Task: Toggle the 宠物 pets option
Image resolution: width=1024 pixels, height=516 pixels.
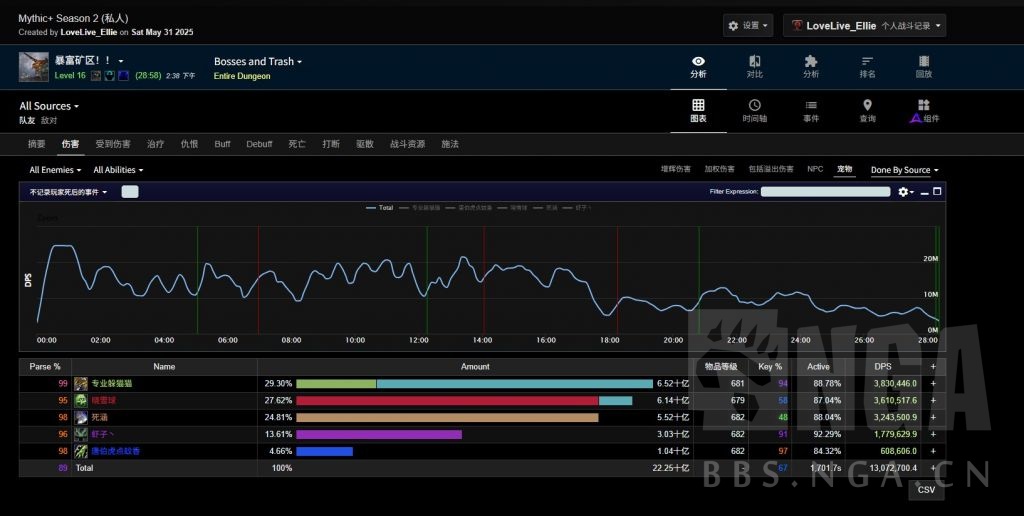Action: (845, 170)
